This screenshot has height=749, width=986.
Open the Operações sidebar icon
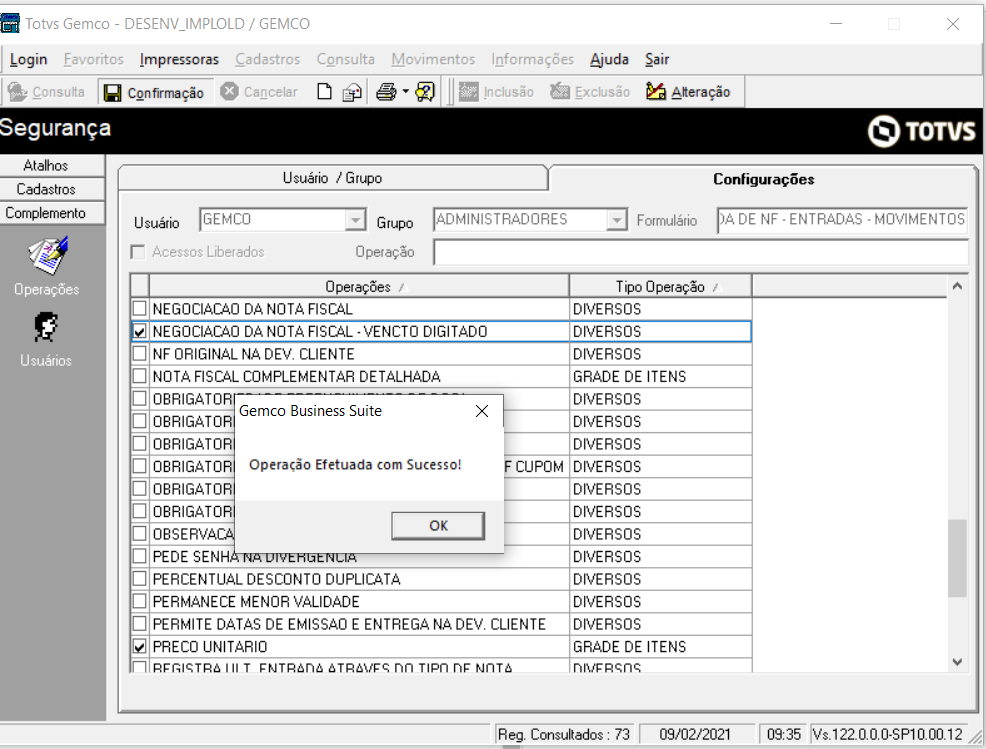(x=48, y=255)
